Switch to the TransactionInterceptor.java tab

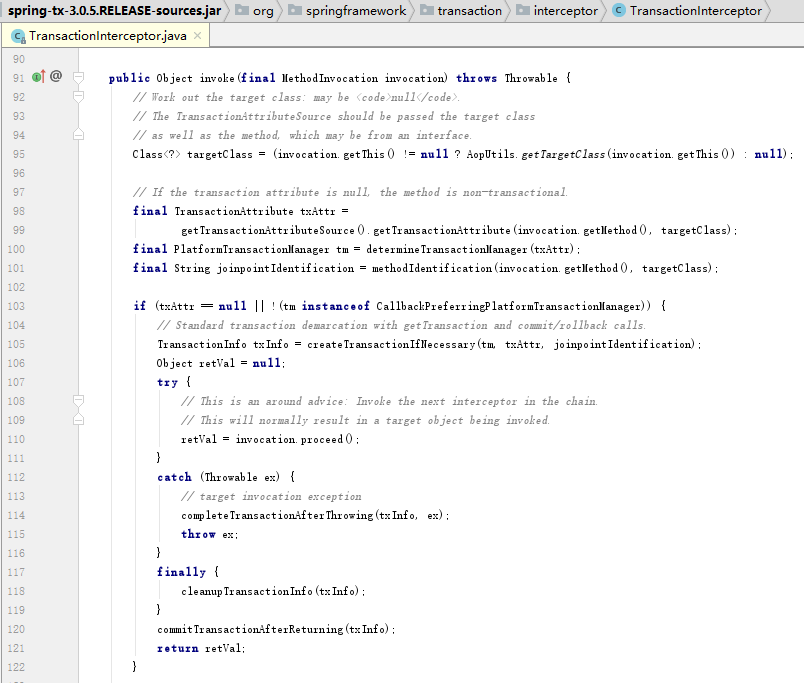pos(108,36)
